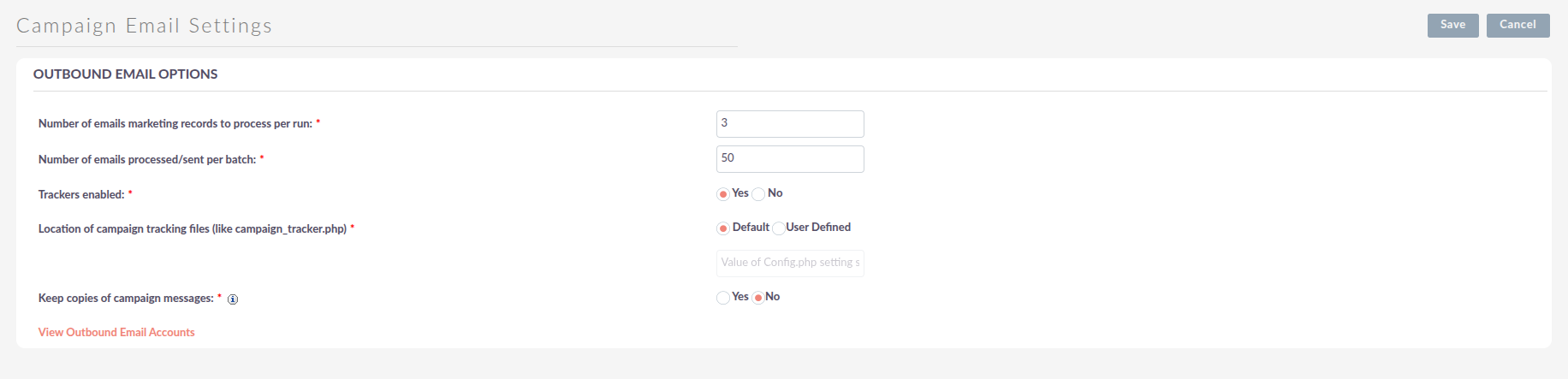This screenshot has width=1568, height=379.
Task: Click the marketing records to process per run label
Action: click(175, 124)
